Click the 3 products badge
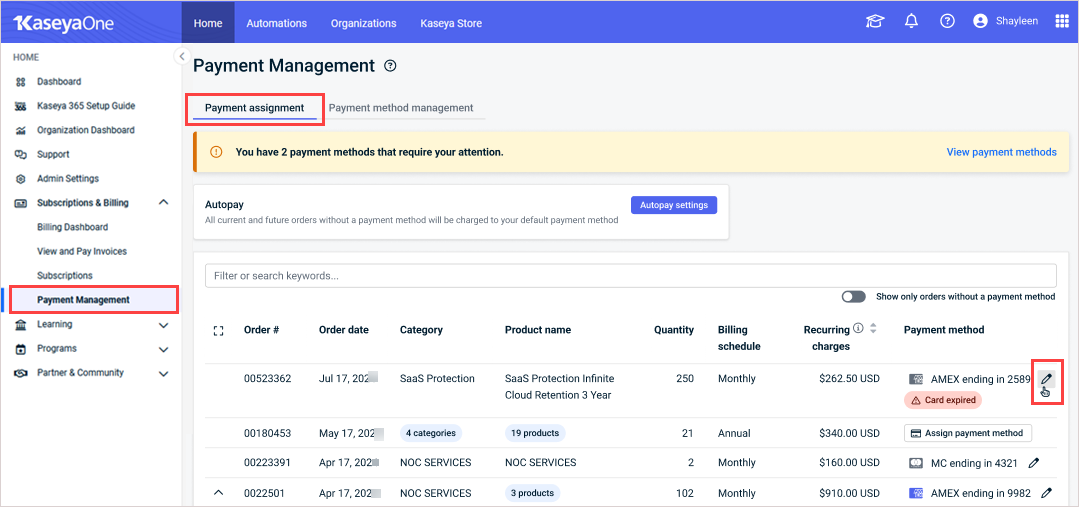Screen dimensions: 1079x507 (533, 493)
